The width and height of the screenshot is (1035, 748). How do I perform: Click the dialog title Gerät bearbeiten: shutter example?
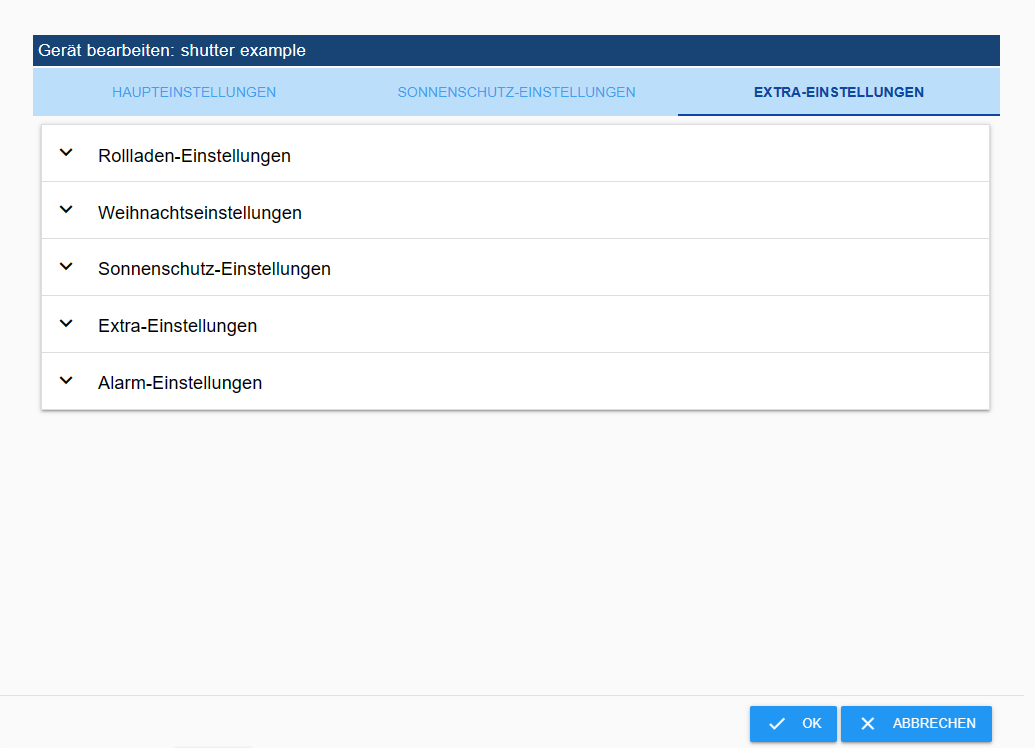coord(172,50)
